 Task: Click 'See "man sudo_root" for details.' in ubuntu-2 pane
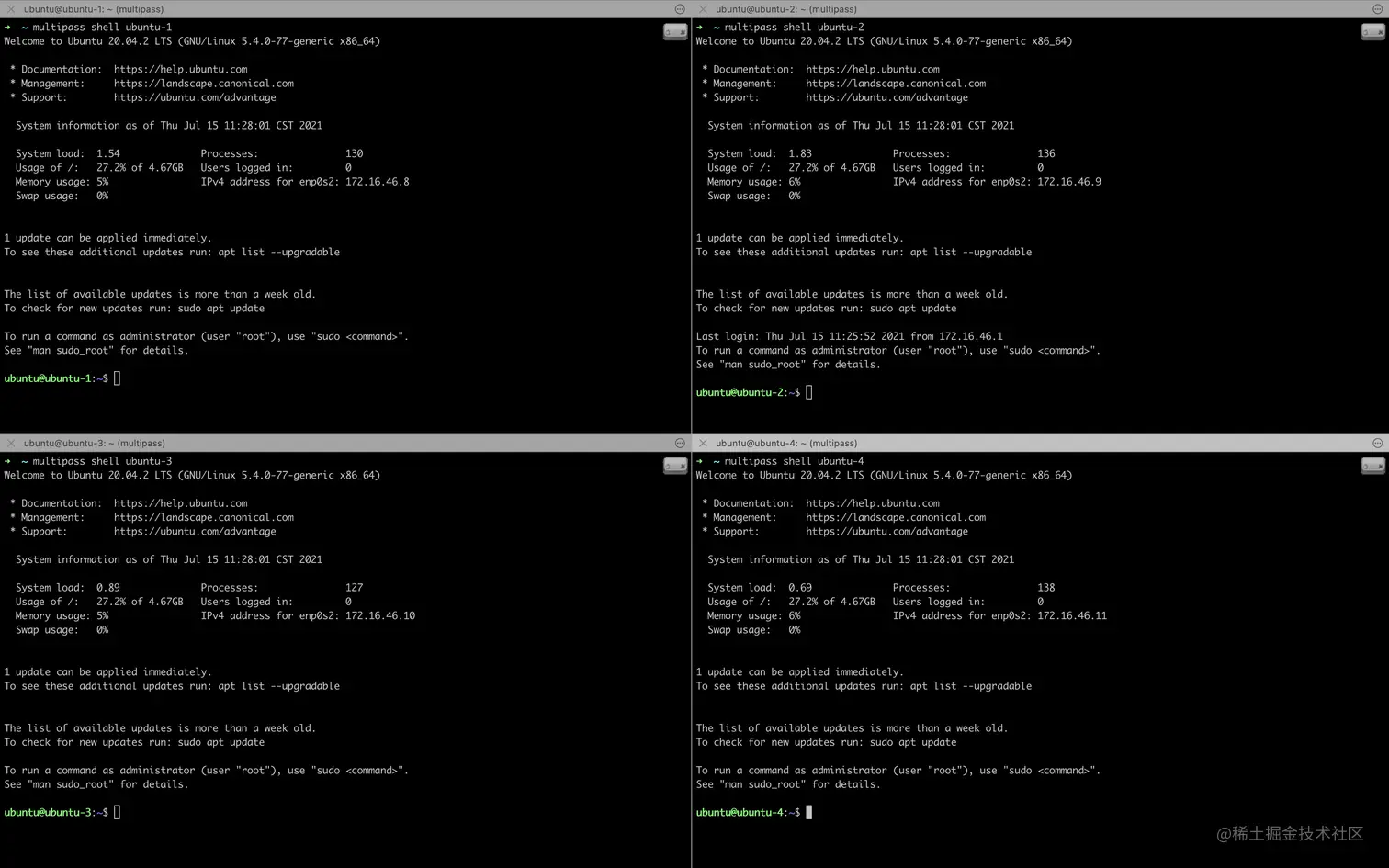[x=788, y=365]
